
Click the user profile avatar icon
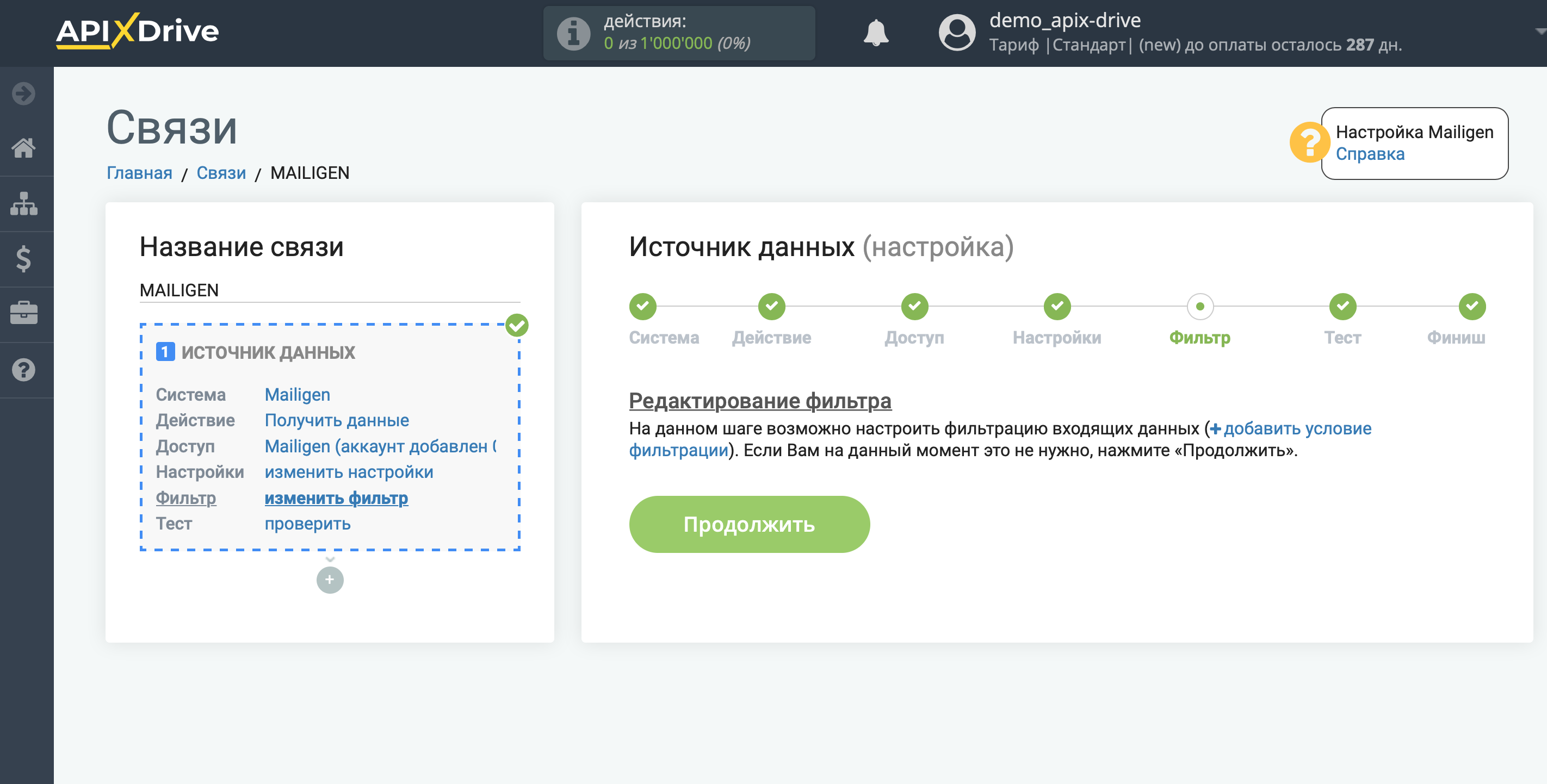click(x=957, y=33)
